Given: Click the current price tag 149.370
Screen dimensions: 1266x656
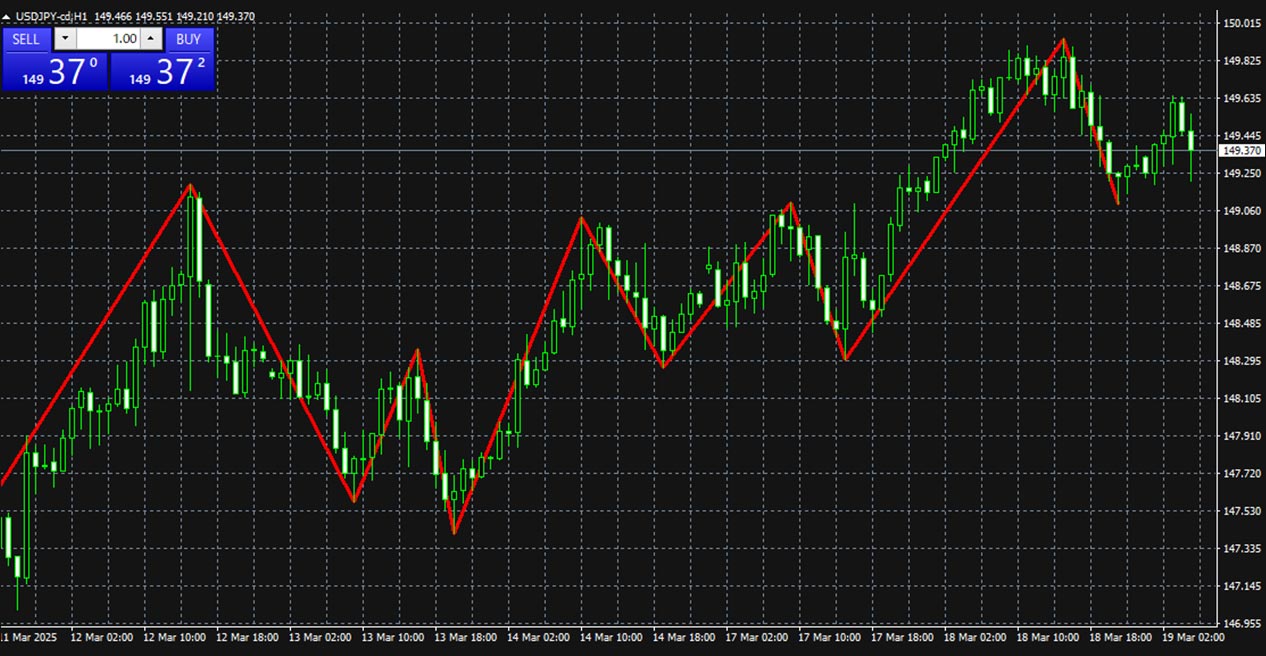Looking at the screenshot, I should pos(1241,151).
